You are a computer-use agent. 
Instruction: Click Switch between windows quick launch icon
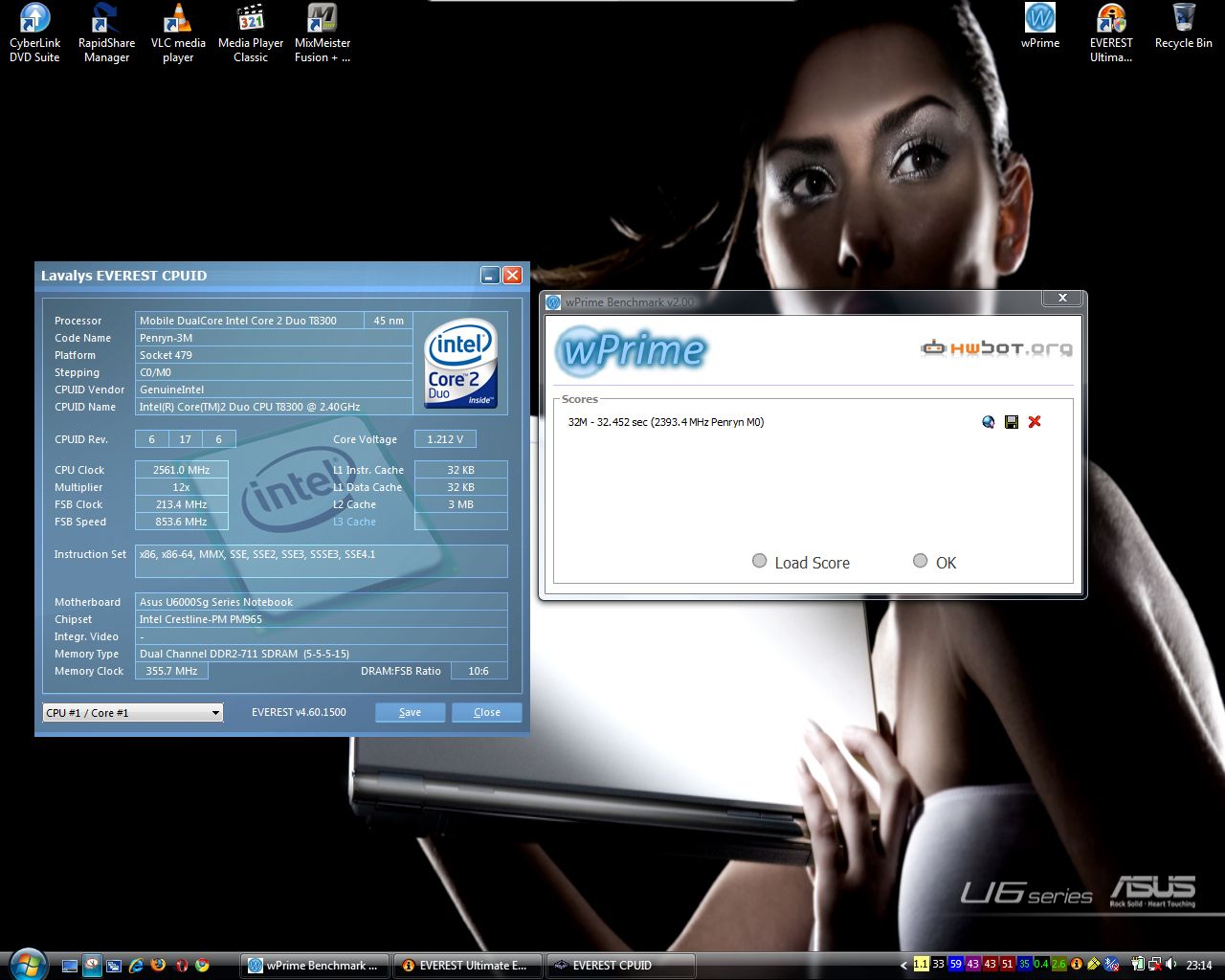tap(114, 966)
